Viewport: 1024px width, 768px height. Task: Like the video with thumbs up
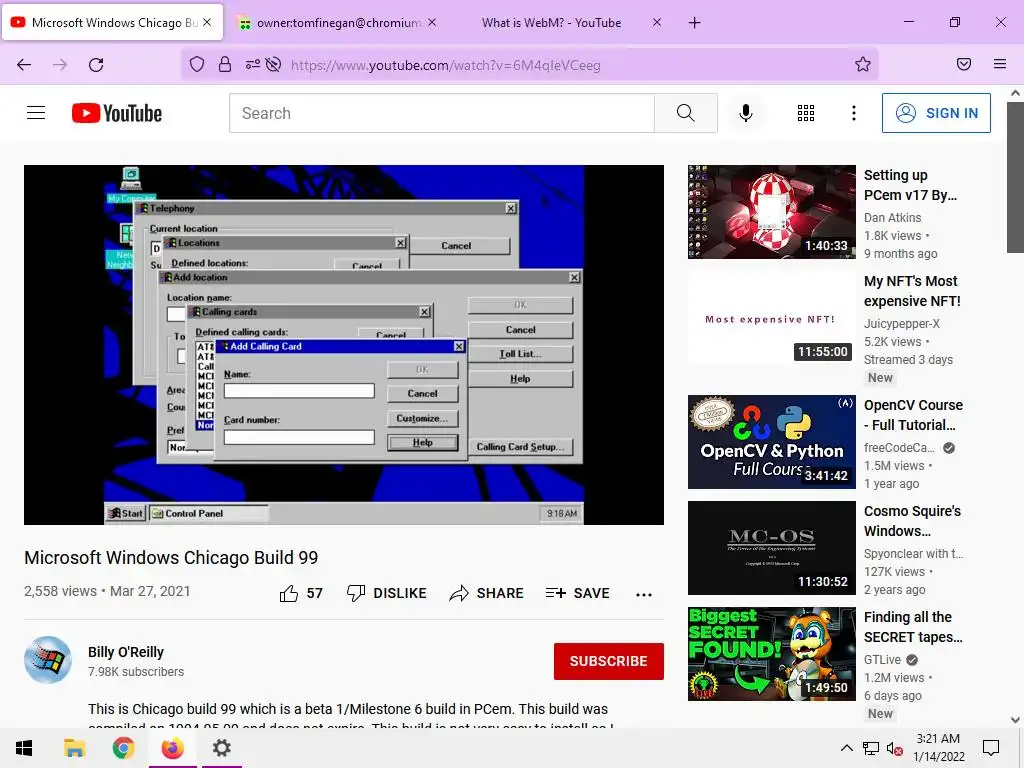tap(301, 593)
